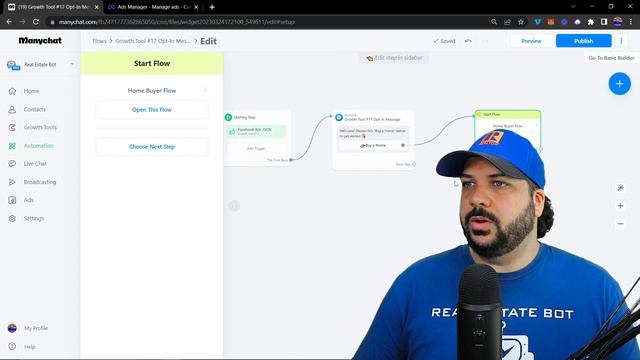
Task: Open the tab search chevron
Action: tap(573, 7)
